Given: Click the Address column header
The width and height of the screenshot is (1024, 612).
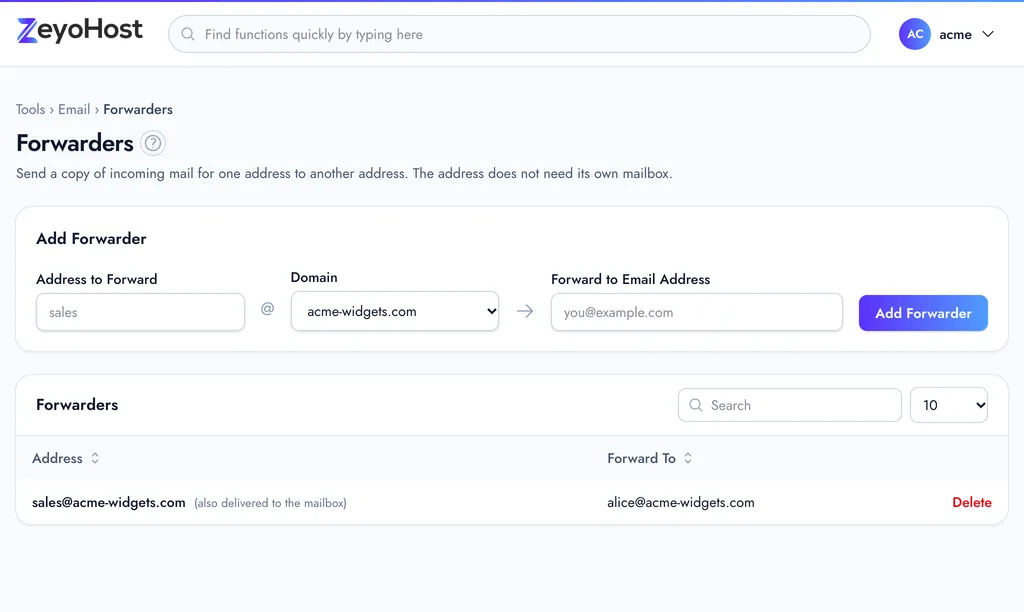Looking at the screenshot, I should pos(57,458).
